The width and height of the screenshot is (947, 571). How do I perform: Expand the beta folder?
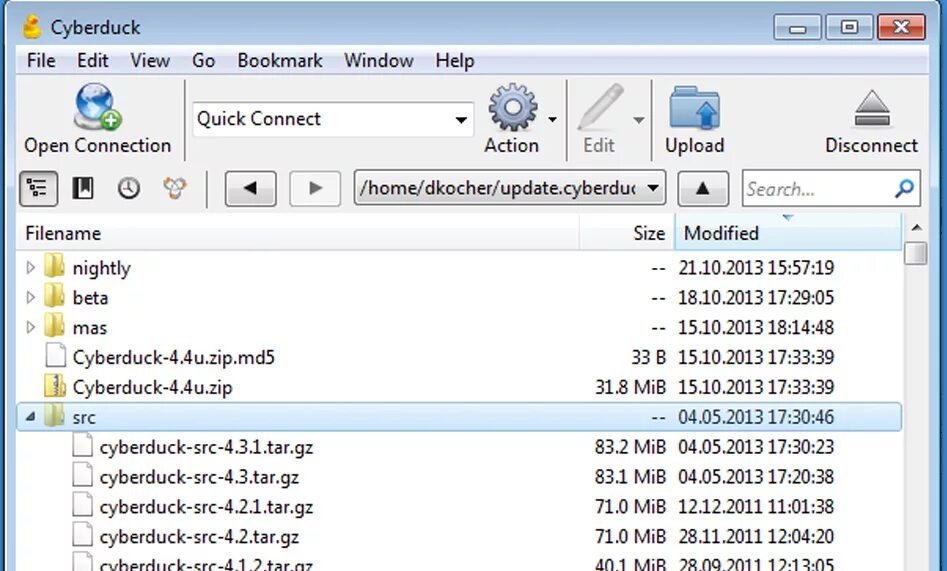[x=30, y=297]
